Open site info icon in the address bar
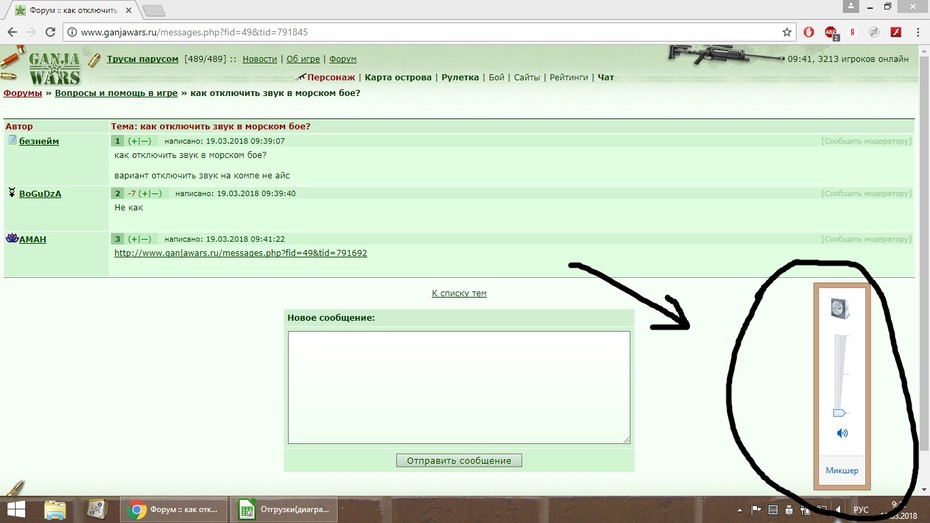The image size is (930, 523). click(x=72, y=32)
